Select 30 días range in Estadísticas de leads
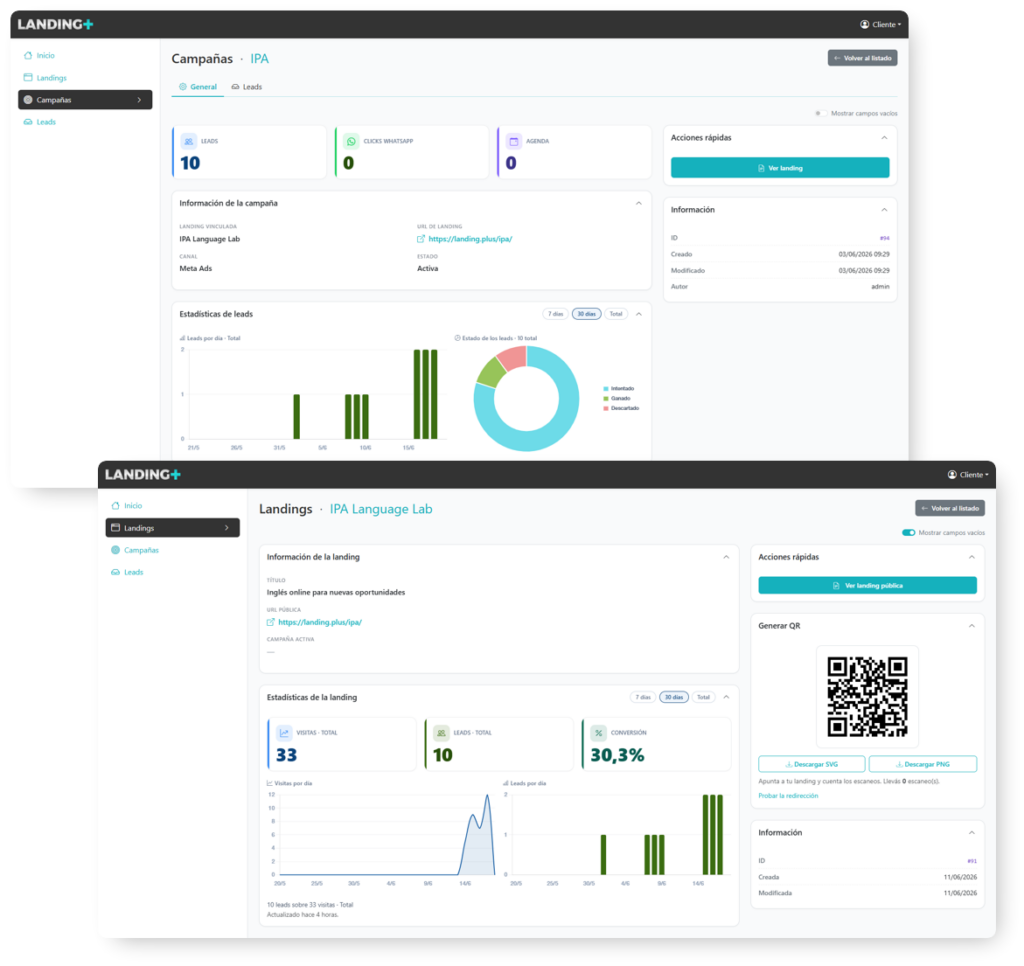Screen dimensions: 1024x966 point(586,314)
